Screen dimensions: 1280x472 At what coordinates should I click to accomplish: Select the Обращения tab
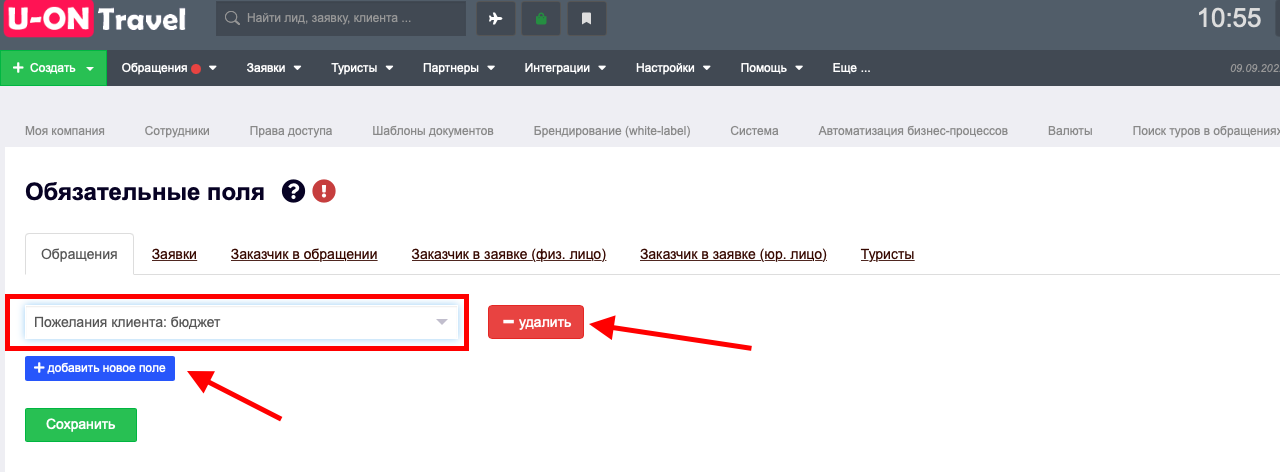click(x=79, y=254)
